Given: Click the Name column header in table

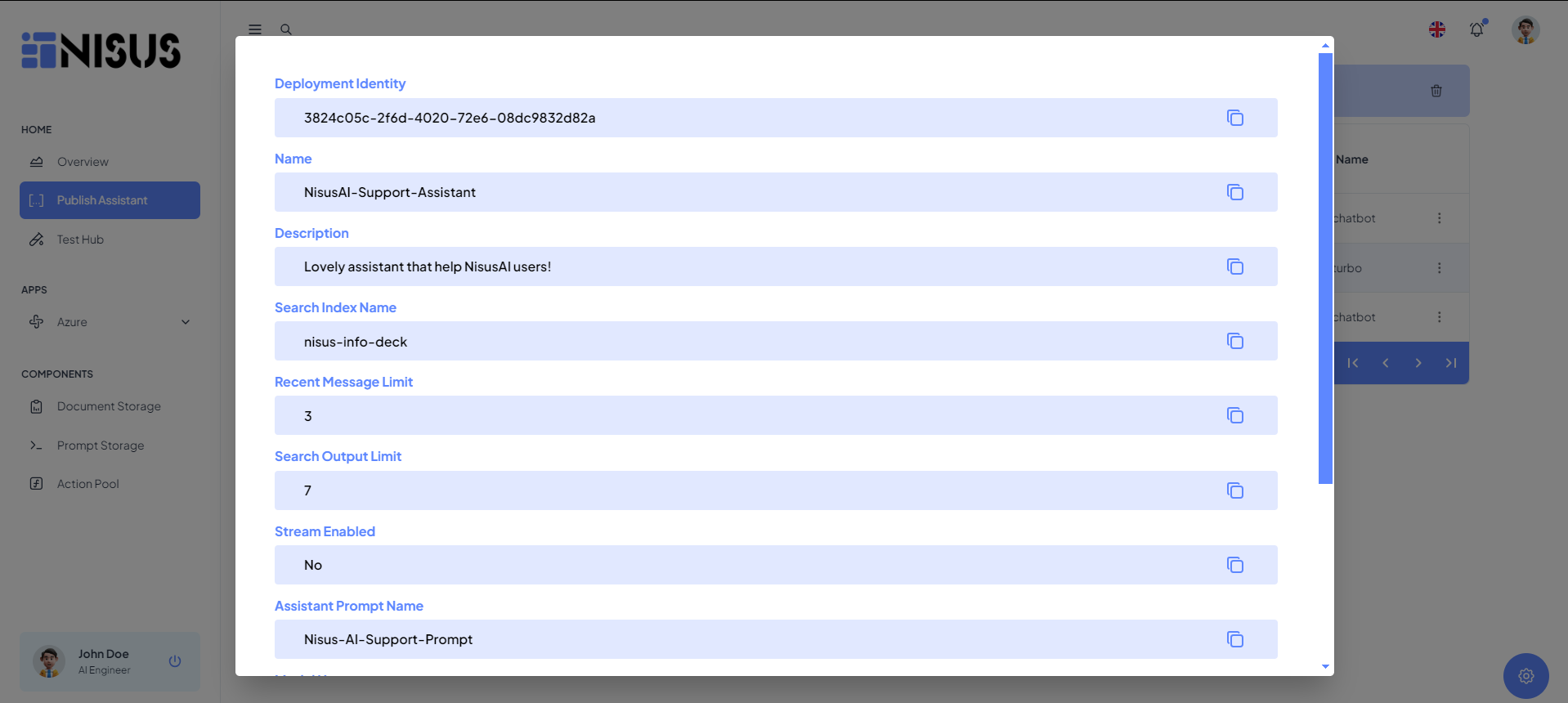Looking at the screenshot, I should (1352, 159).
